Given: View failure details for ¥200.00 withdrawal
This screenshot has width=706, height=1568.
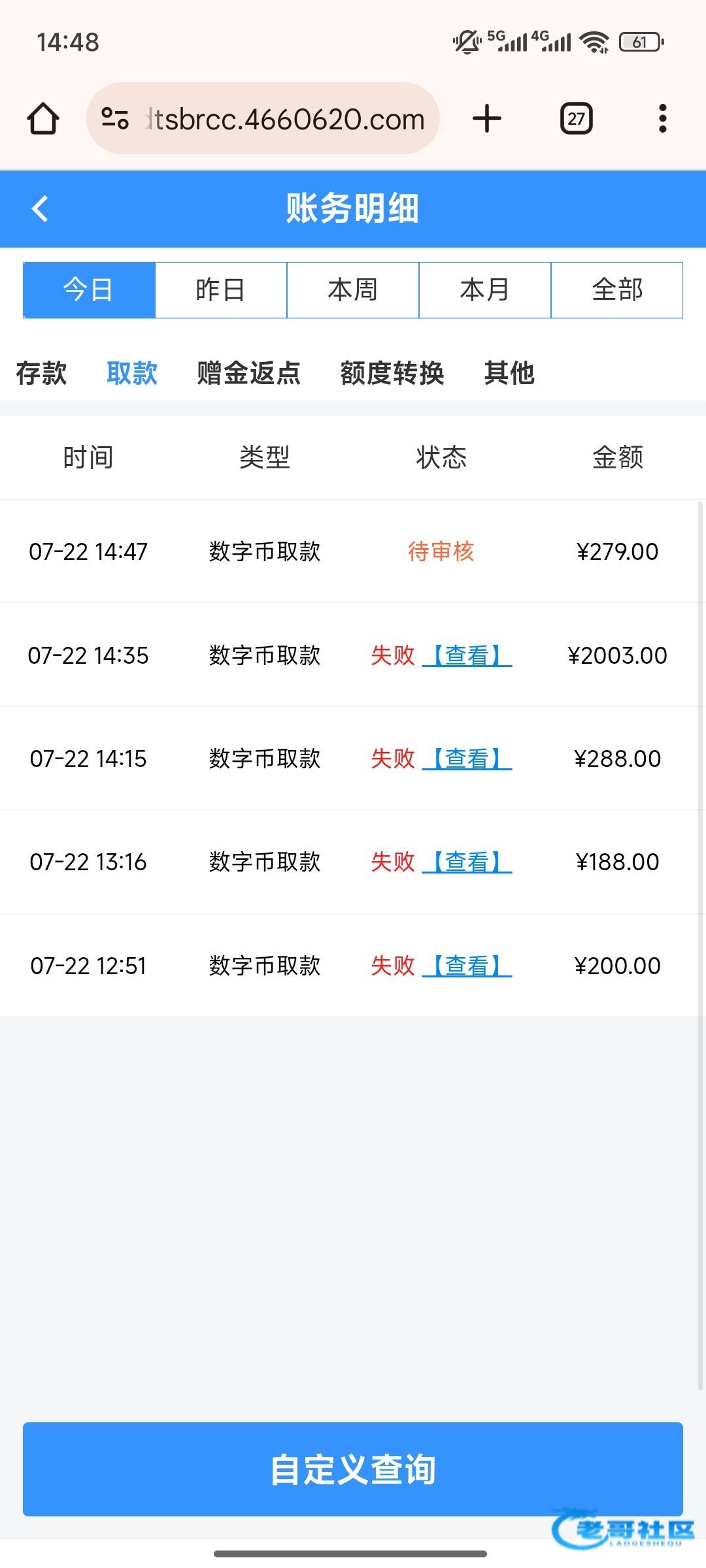Looking at the screenshot, I should point(467,966).
